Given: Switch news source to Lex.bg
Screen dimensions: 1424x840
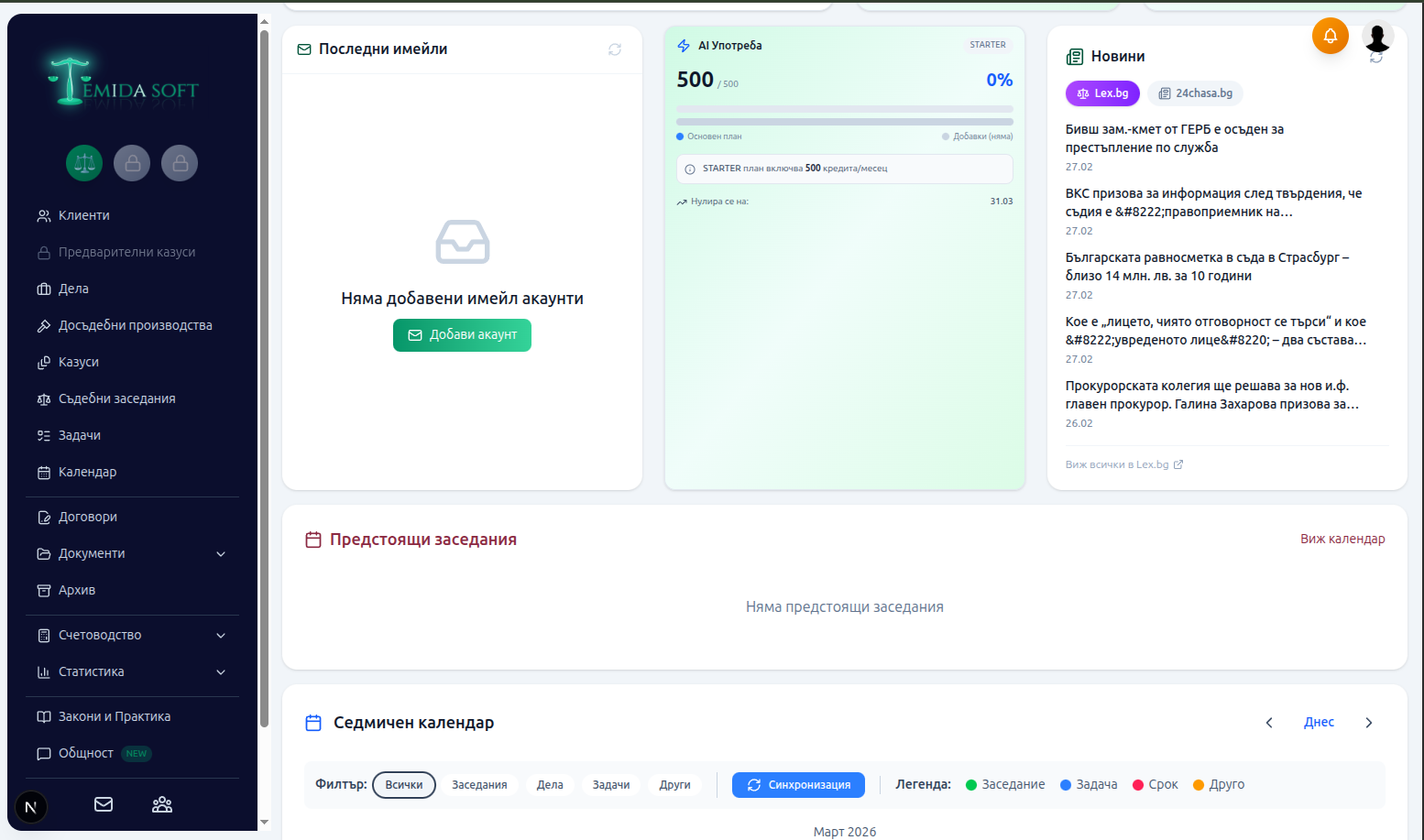Looking at the screenshot, I should tap(1102, 93).
